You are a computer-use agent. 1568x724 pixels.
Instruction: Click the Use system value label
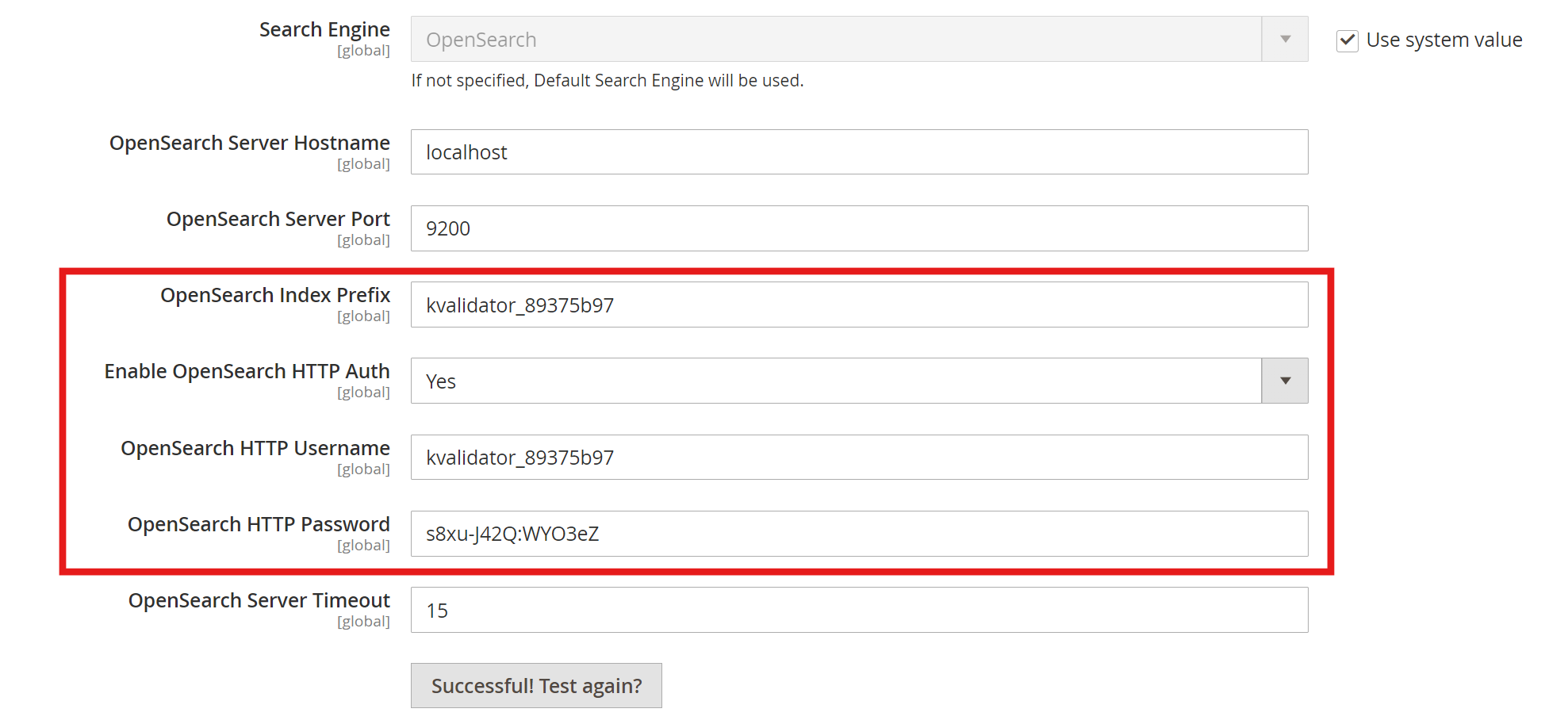click(x=1443, y=40)
